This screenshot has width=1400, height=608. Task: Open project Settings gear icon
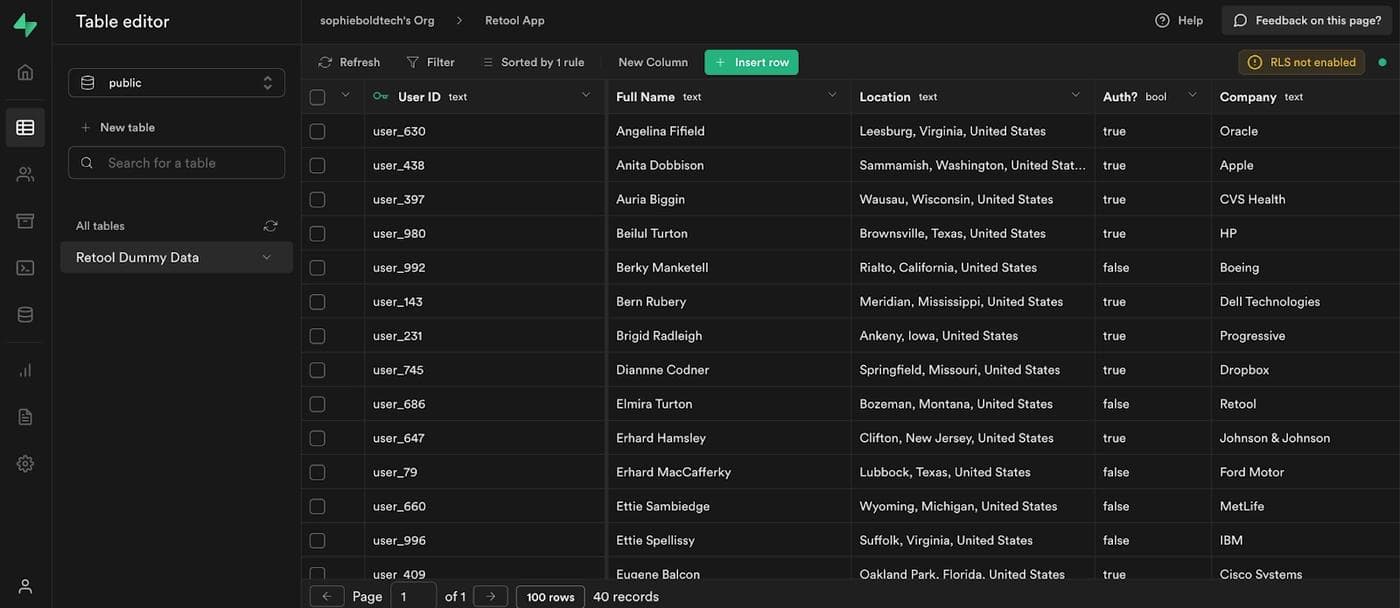coord(25,464)
